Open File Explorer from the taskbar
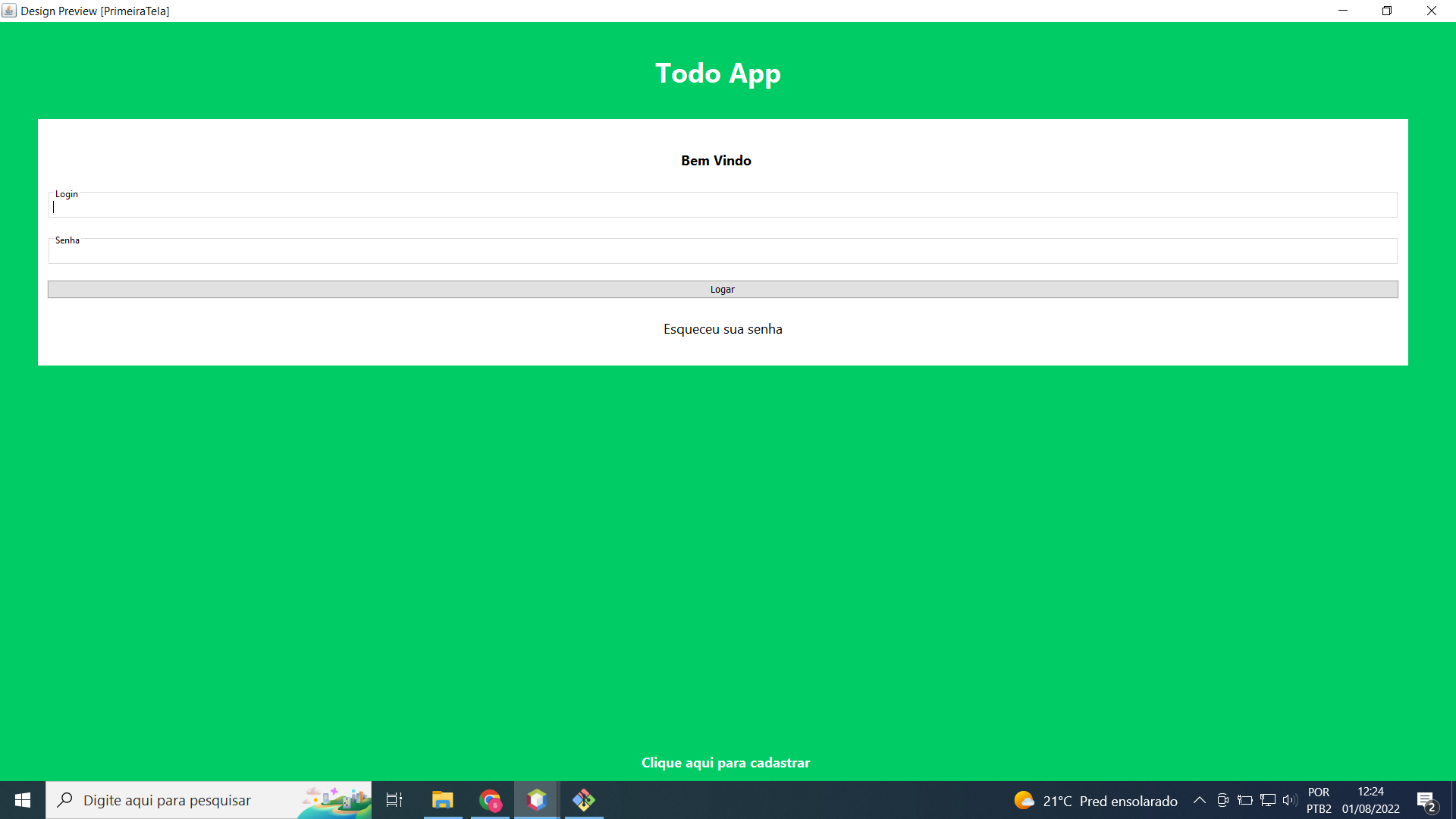The width and height of the screenshot is (1456, 819). pos(443,800)
